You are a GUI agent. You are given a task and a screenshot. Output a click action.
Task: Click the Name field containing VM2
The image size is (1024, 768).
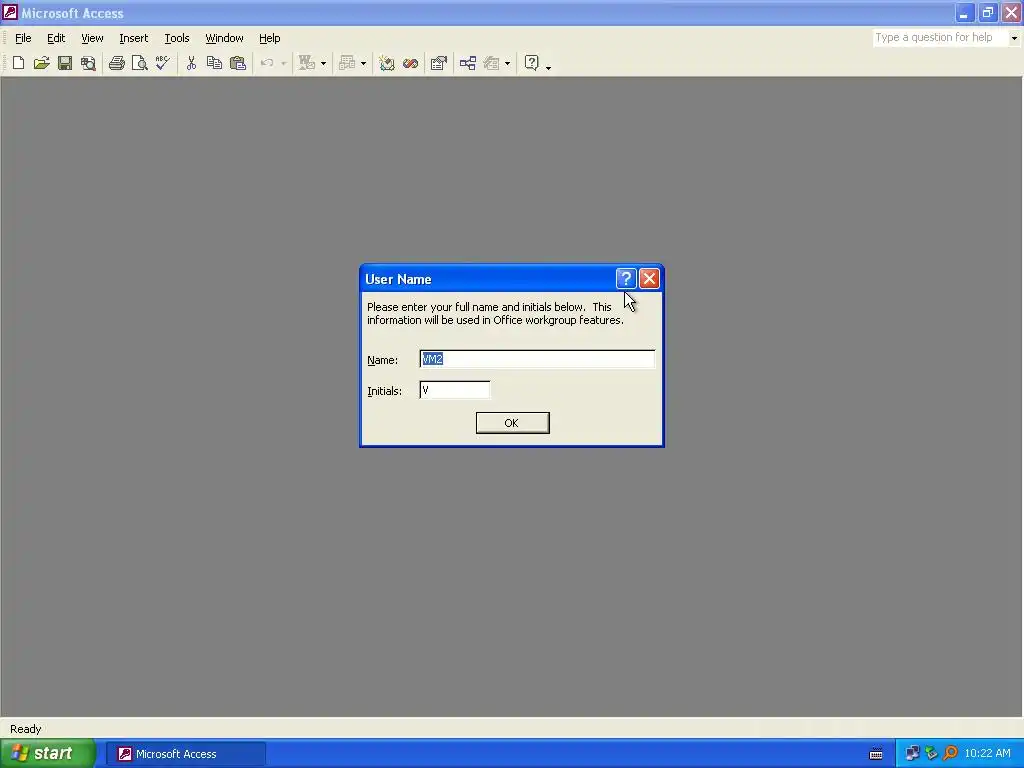tap(537, 359)
